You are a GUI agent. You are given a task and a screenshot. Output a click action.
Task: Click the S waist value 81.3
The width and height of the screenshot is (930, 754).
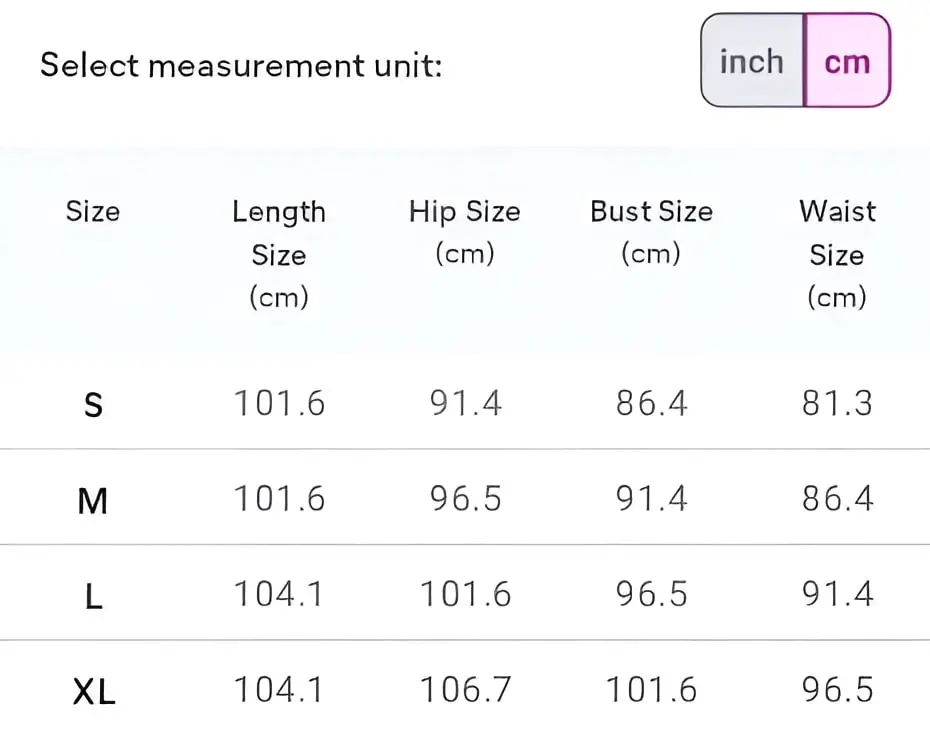837,403
